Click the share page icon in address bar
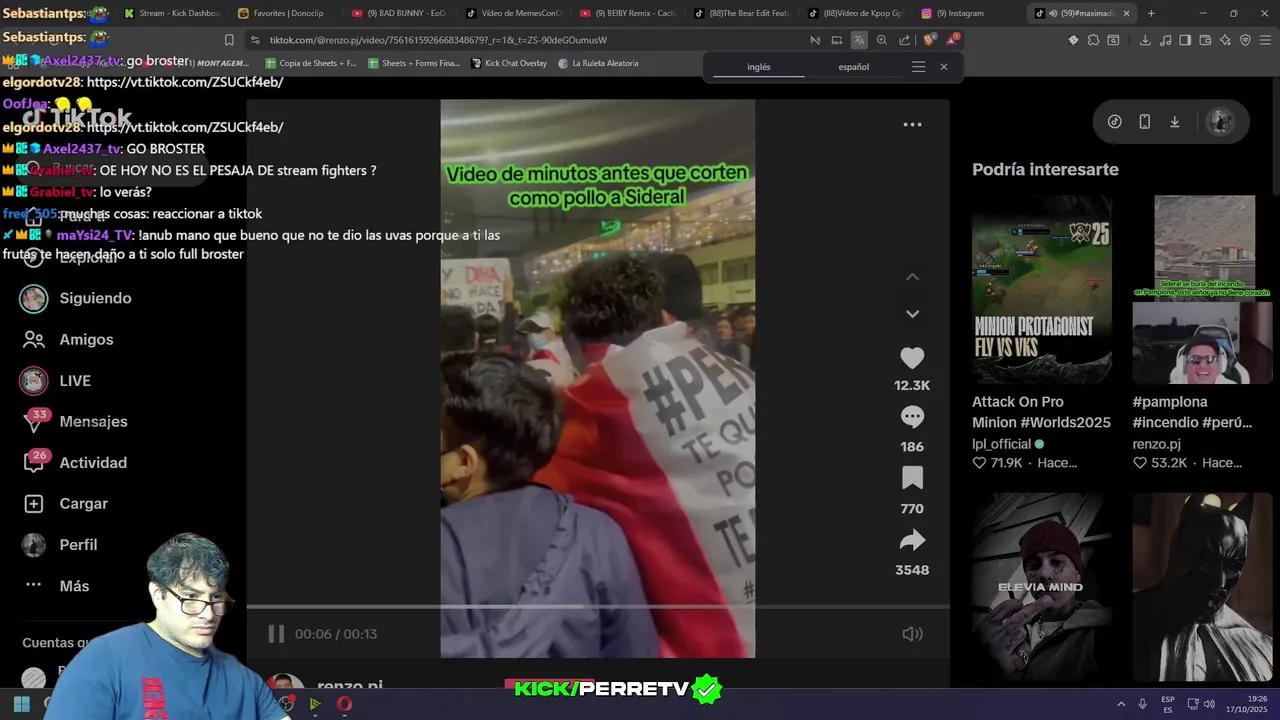 click(x=904, y=40)
